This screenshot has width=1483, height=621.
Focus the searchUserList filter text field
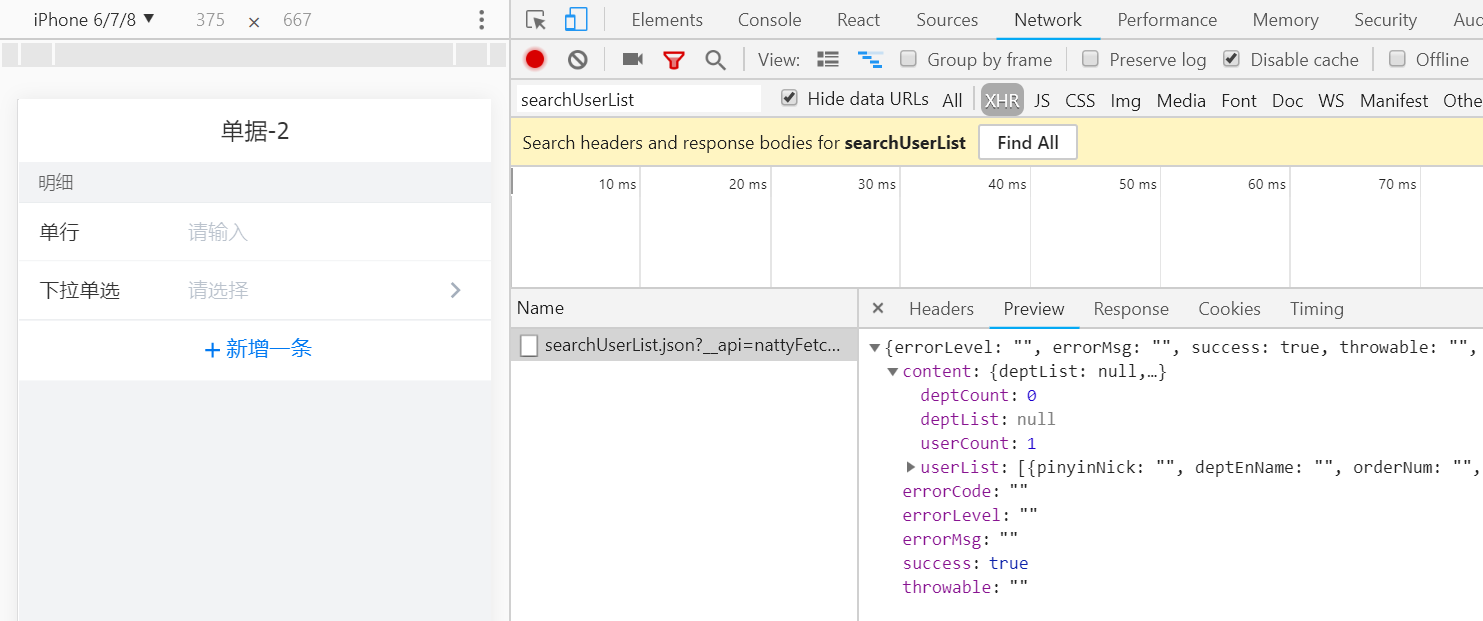(x=638, y=99)
